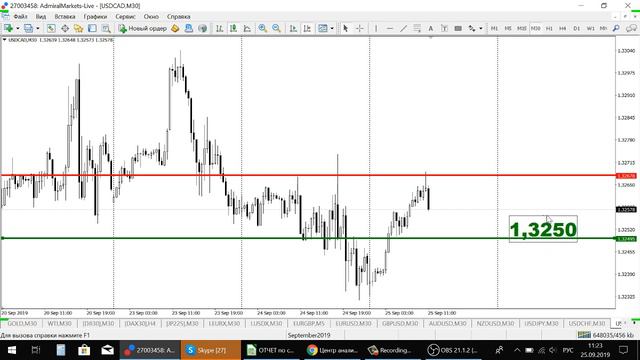Zoom out with the minus magnifier icon
The width and height of the screenshot is (640, 360).
[276, 28]
